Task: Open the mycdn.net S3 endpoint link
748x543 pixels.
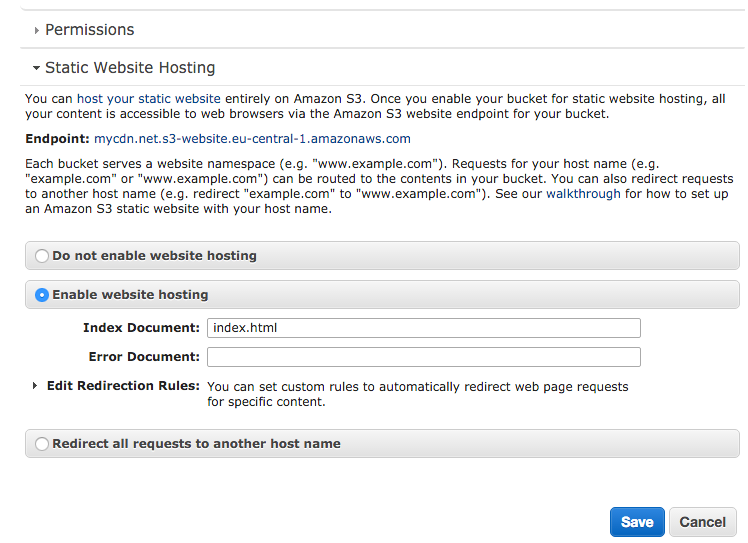Action: pos(252,139)
